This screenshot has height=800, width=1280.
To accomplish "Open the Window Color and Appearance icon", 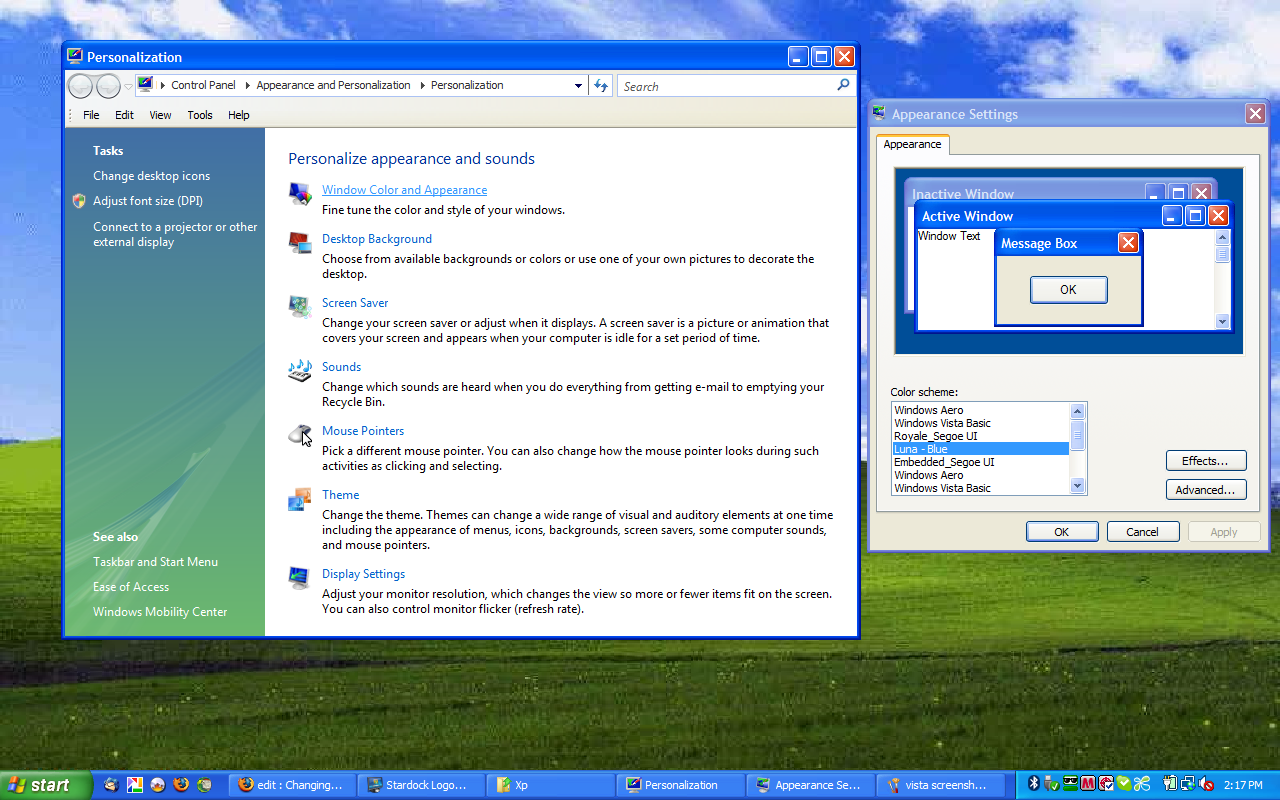I will (299, 193).
